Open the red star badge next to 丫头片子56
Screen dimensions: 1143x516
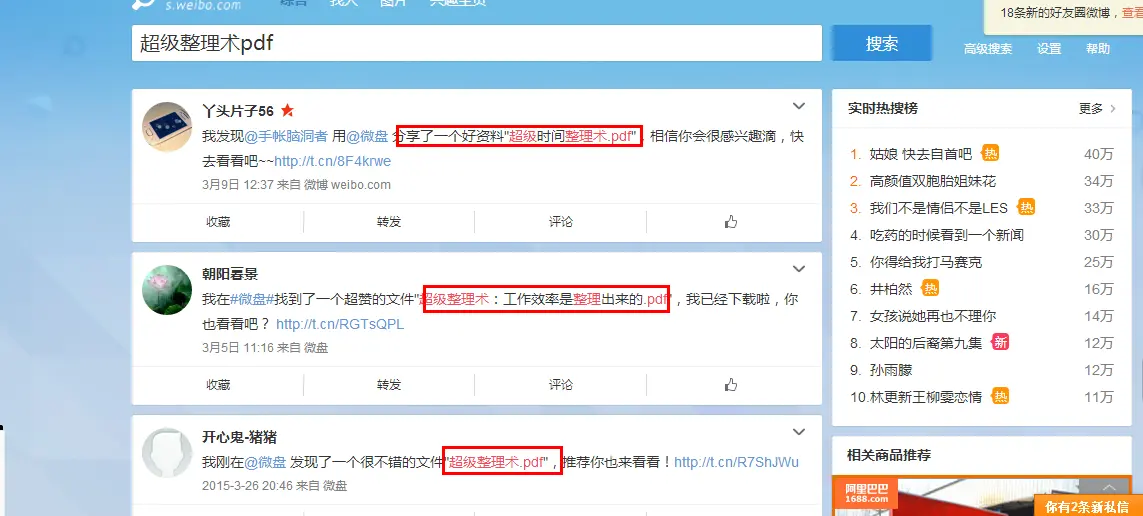(287, 111)
